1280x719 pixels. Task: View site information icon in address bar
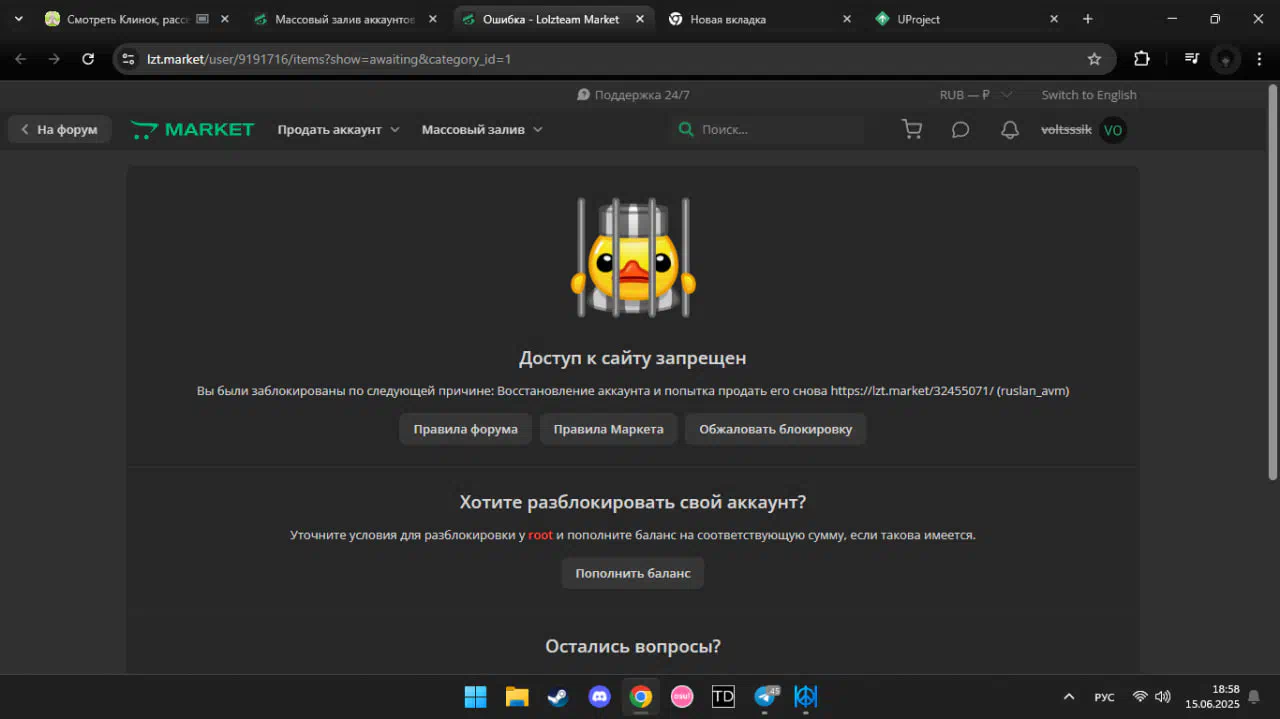pyautogui.click(x=128, y=59)
